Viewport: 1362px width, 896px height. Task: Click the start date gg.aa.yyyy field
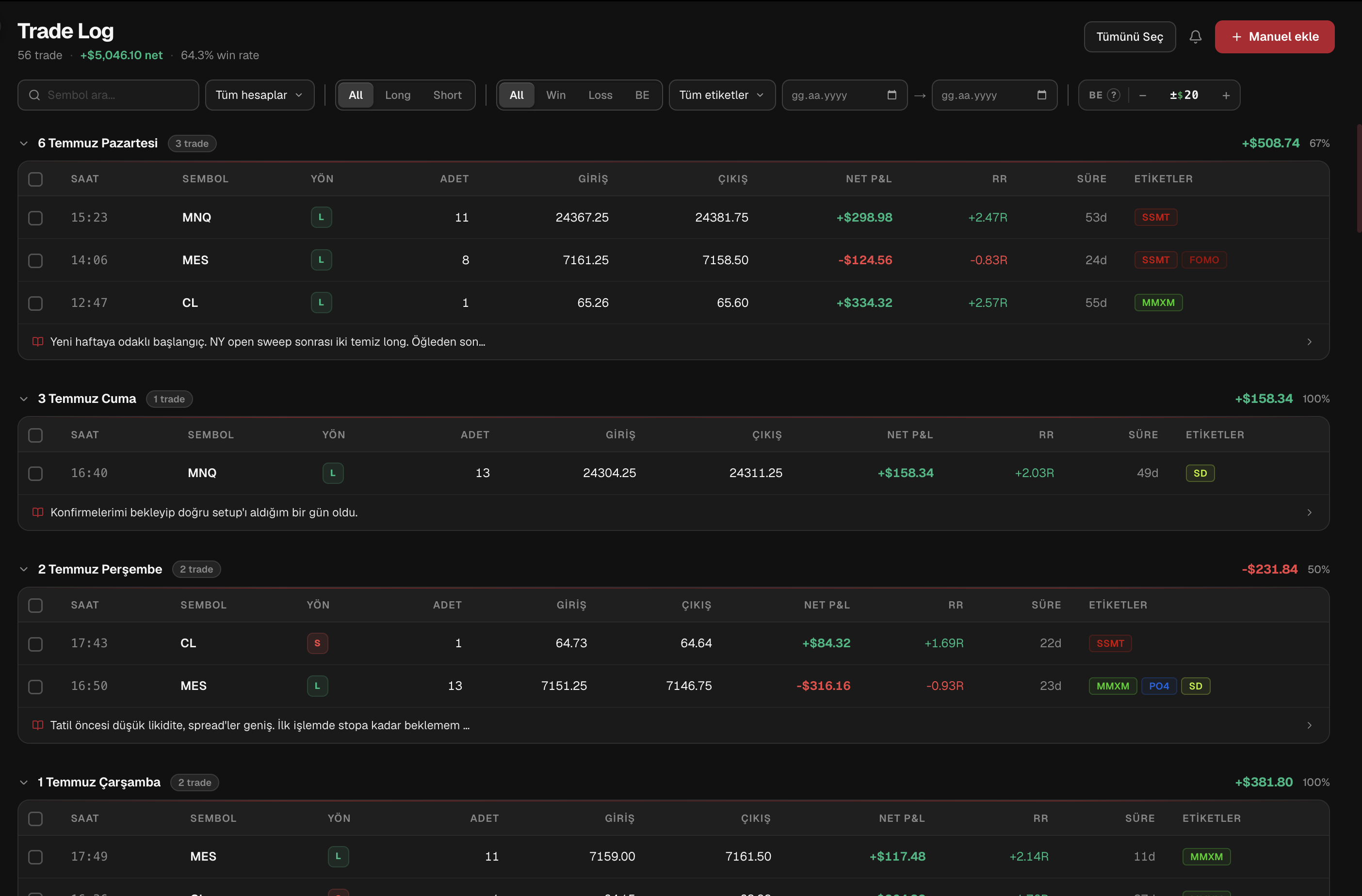point(844,95)
